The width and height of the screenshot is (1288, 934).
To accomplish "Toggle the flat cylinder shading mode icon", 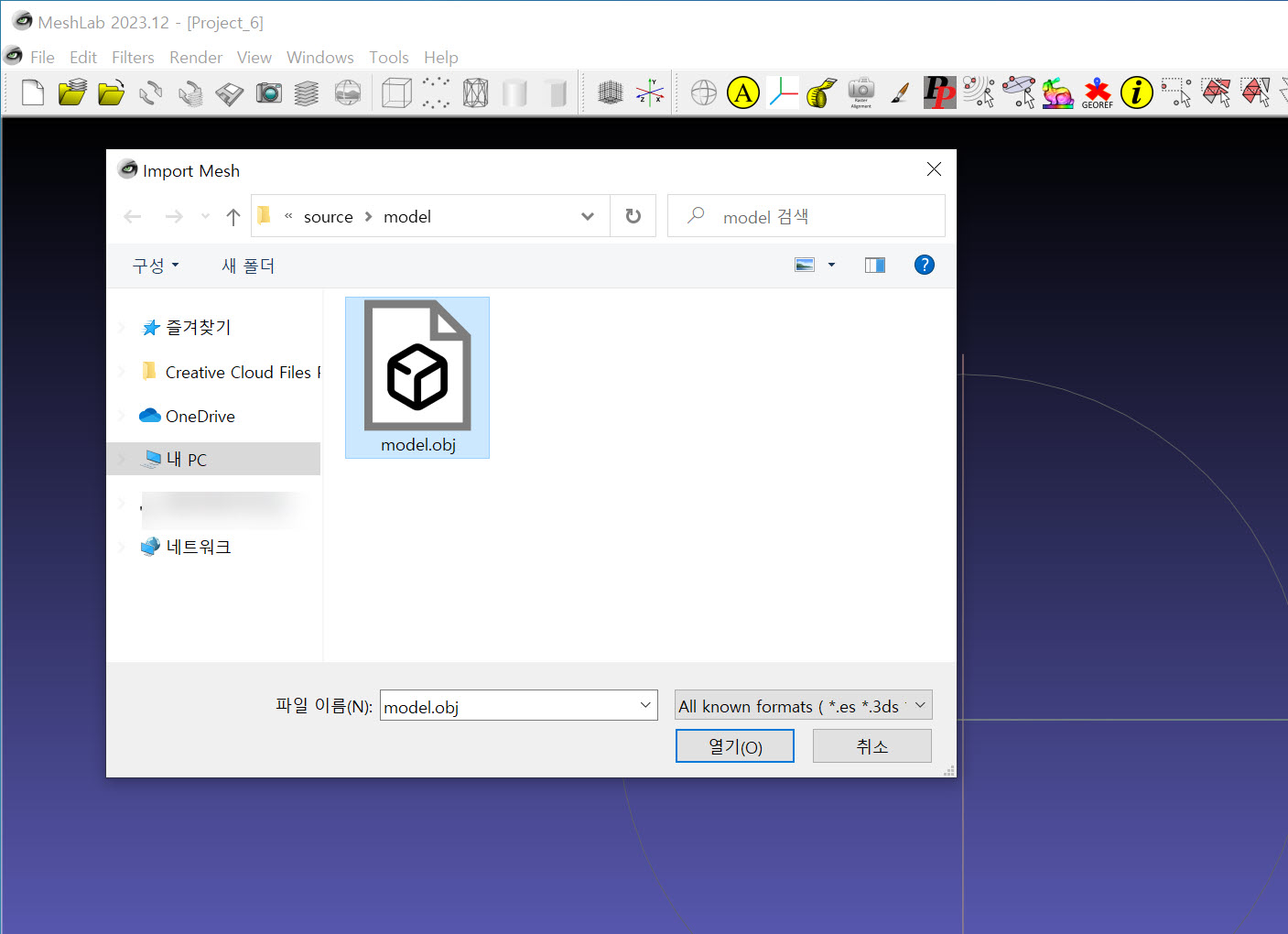I will click(556, 92).
